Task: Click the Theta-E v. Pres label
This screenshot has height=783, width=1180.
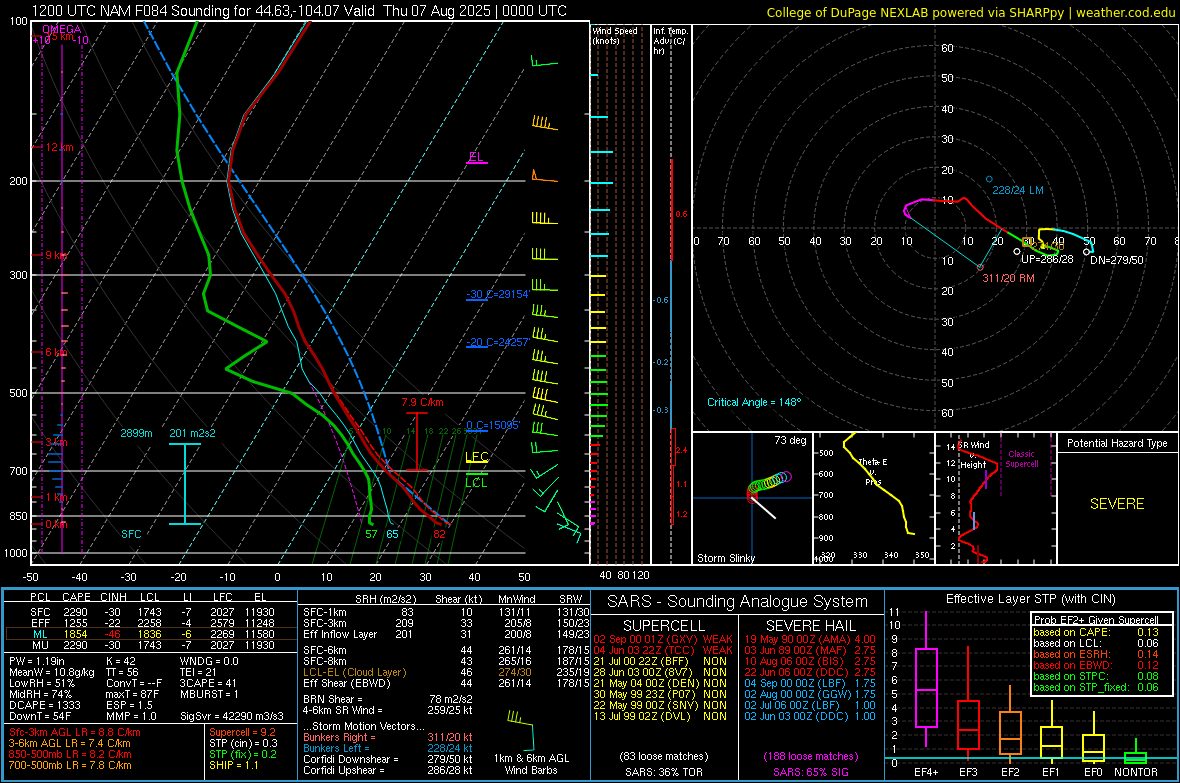Action: click(x=873, y=472)
